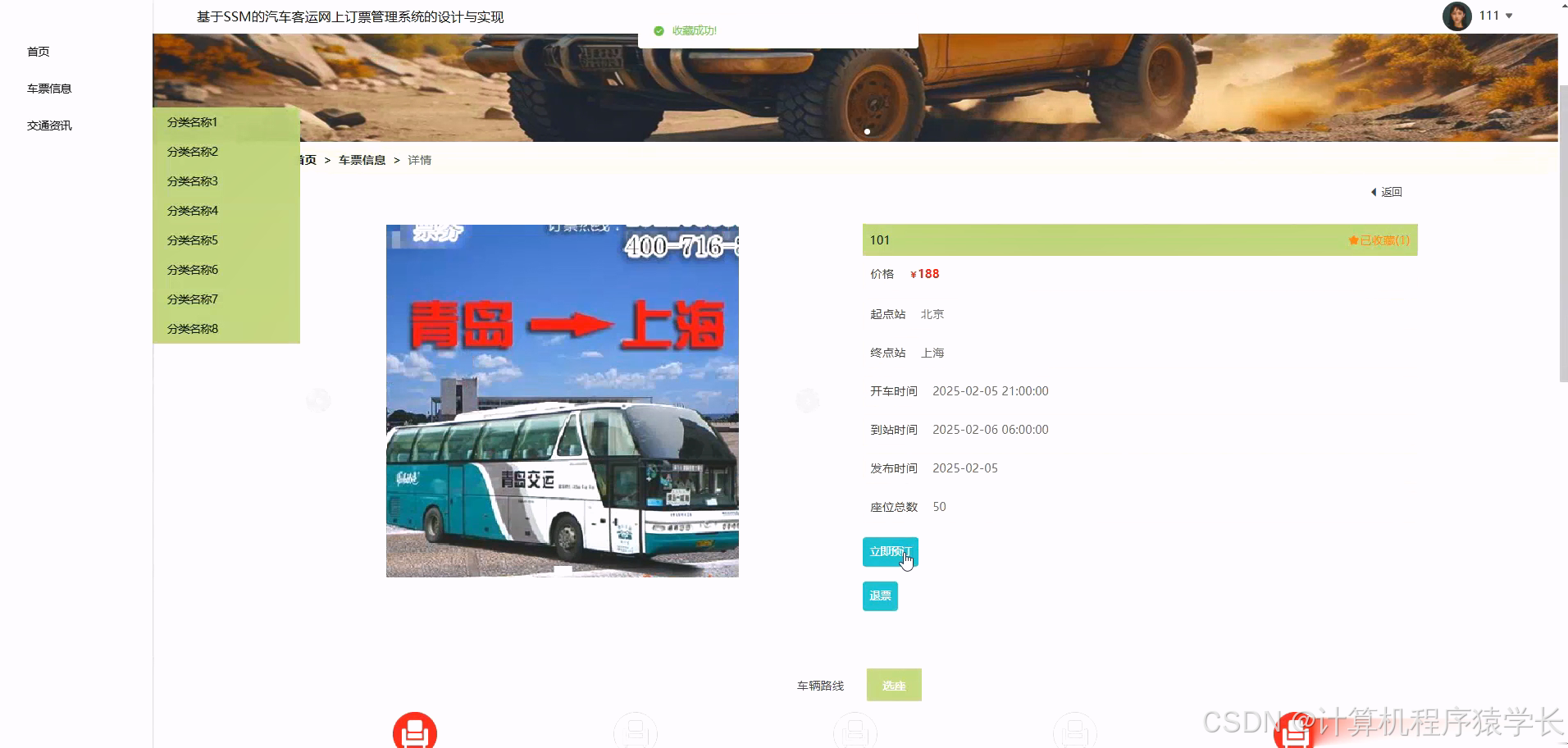Viewport: 1568px width, 748px height.
Task: Click the carousel dot indicator on banner
Action: tap(867, 131)
